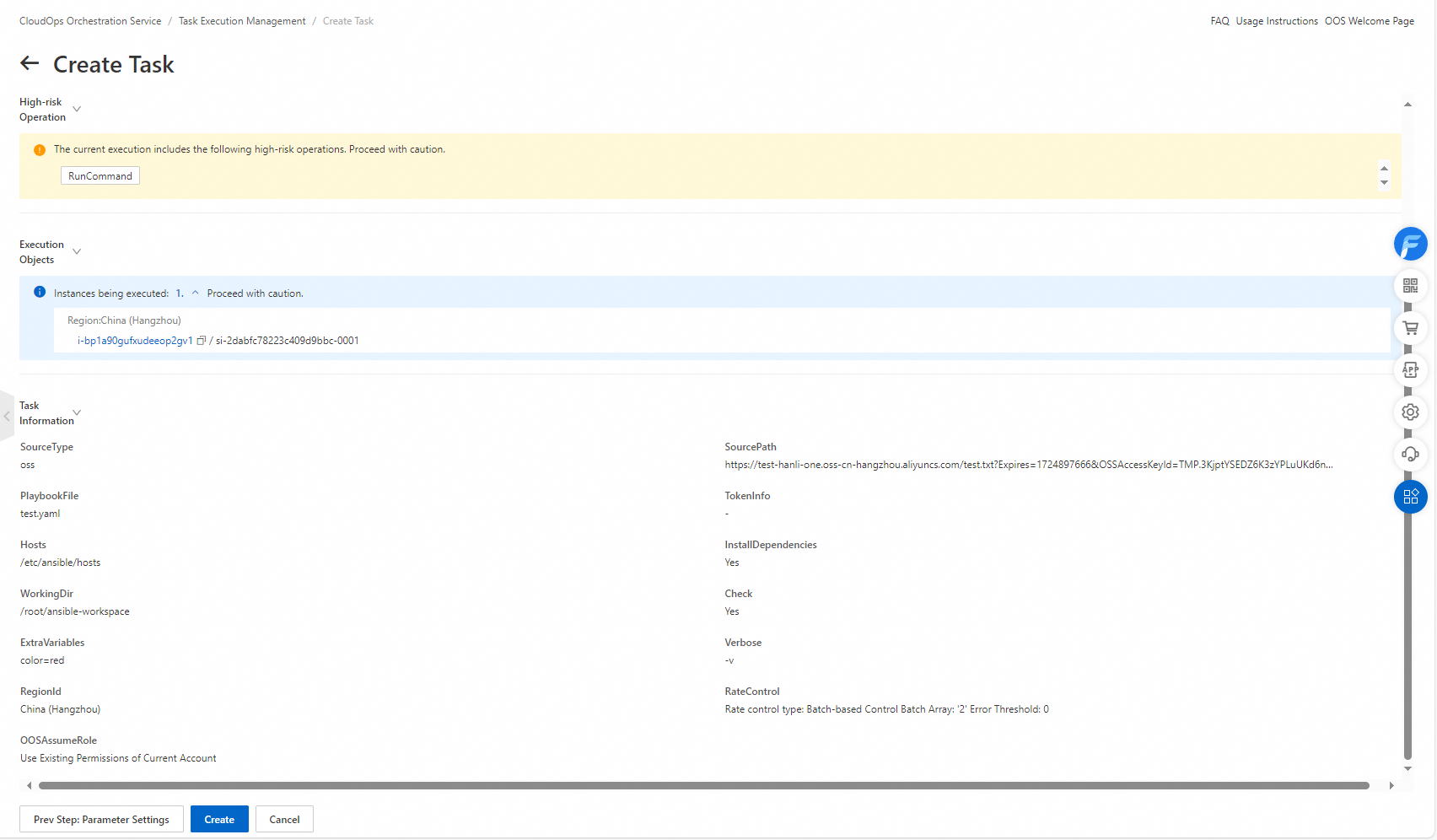Click the -v Verbose value
1437x840 pixels.
(x=729, y=660)
